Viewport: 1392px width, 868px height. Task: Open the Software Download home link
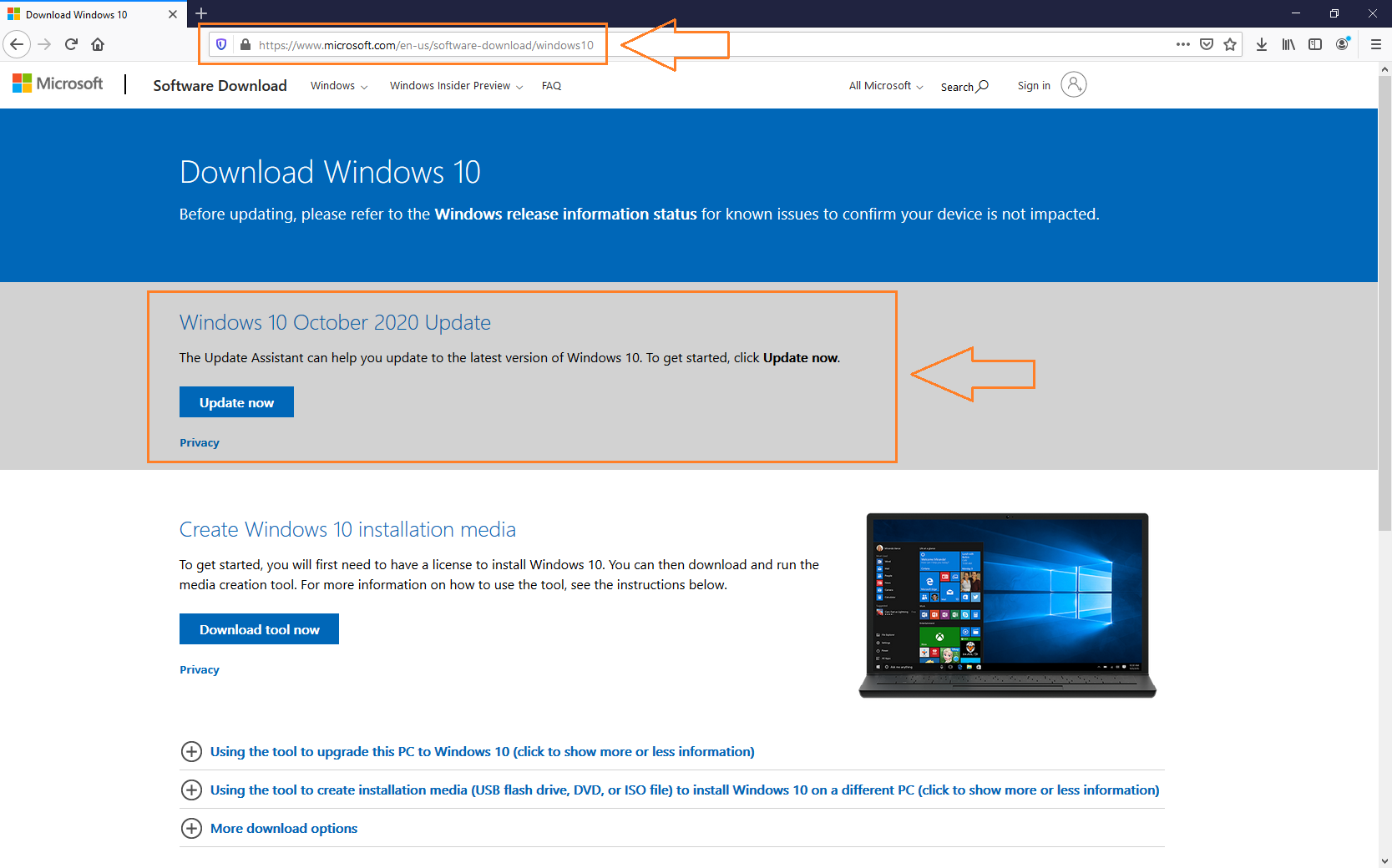[220, 85]
